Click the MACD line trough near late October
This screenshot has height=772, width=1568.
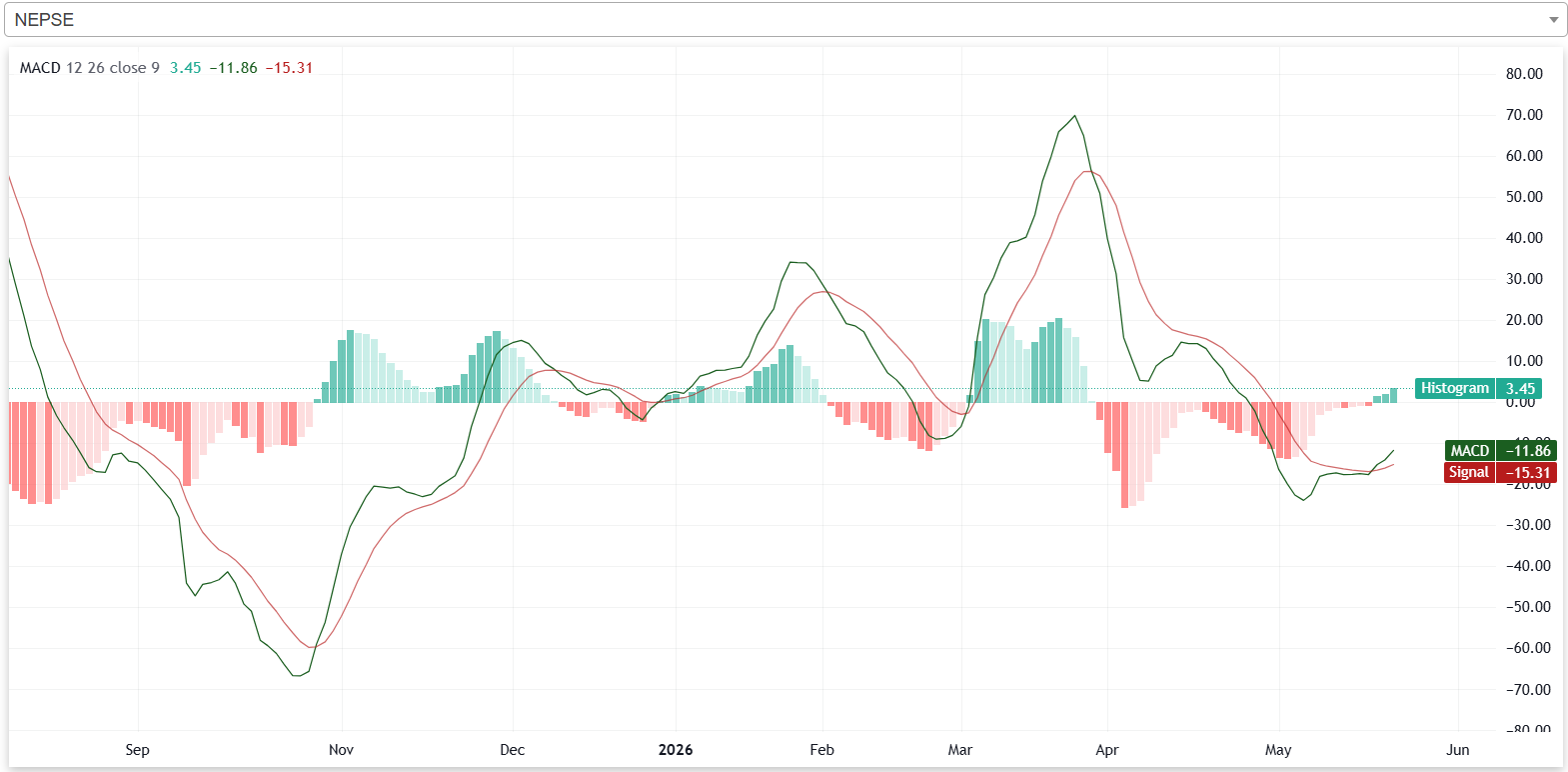(x=297, y=675)
